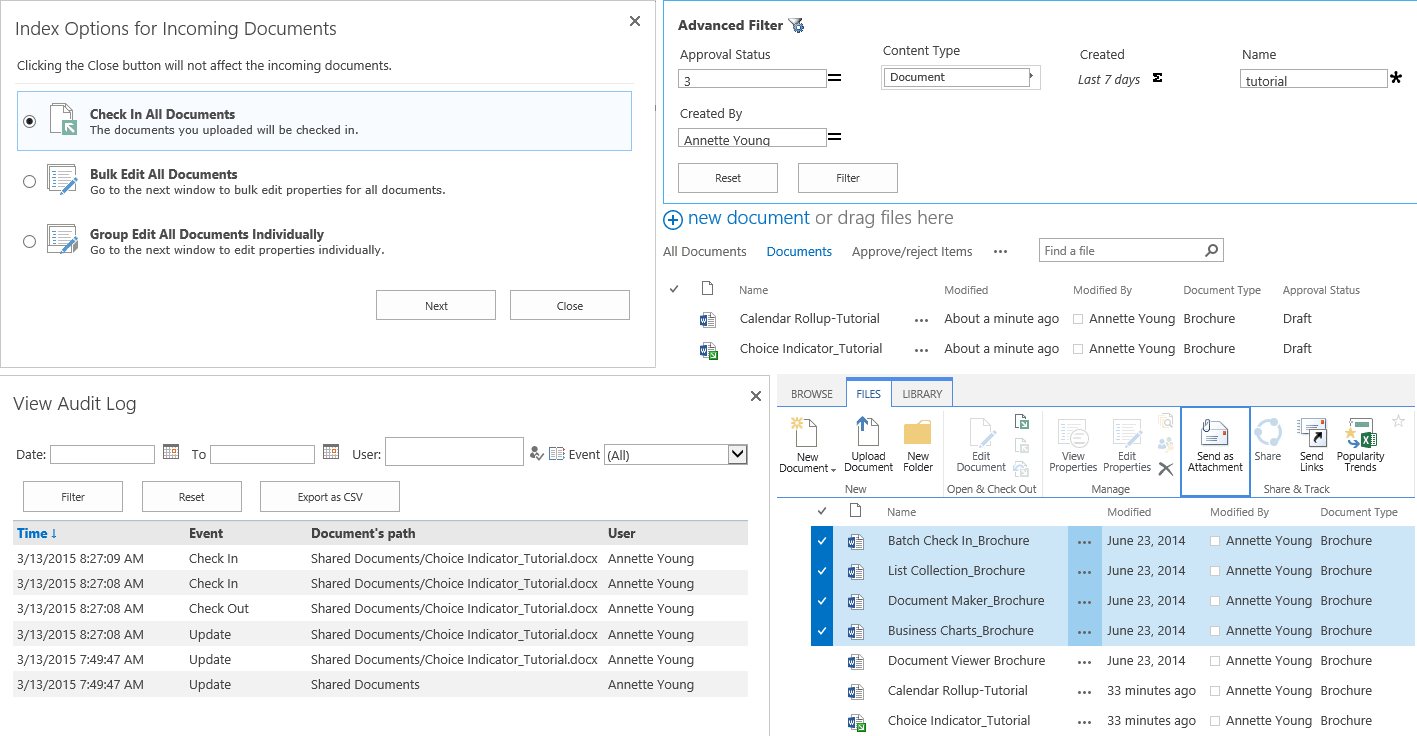The image size is (1417, 736).
Task: Click the Word icon for Batch Check In_Brochure
Action: click(855, 542)
